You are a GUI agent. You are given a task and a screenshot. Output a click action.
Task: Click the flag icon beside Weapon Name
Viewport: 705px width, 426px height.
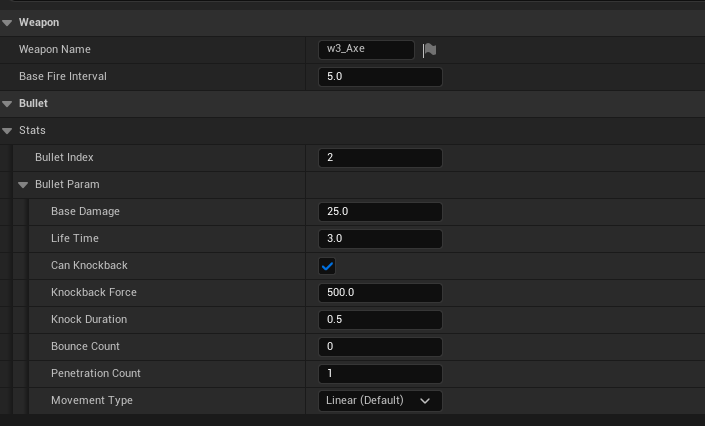[x=429, y=49]
